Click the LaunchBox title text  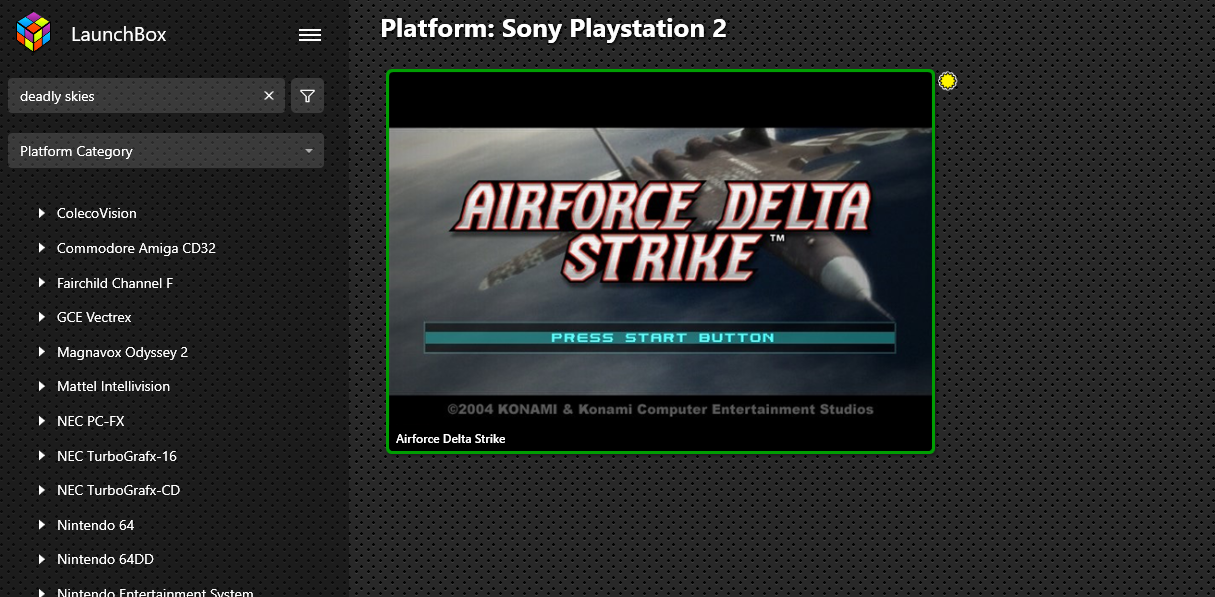[x=119, y=34]
